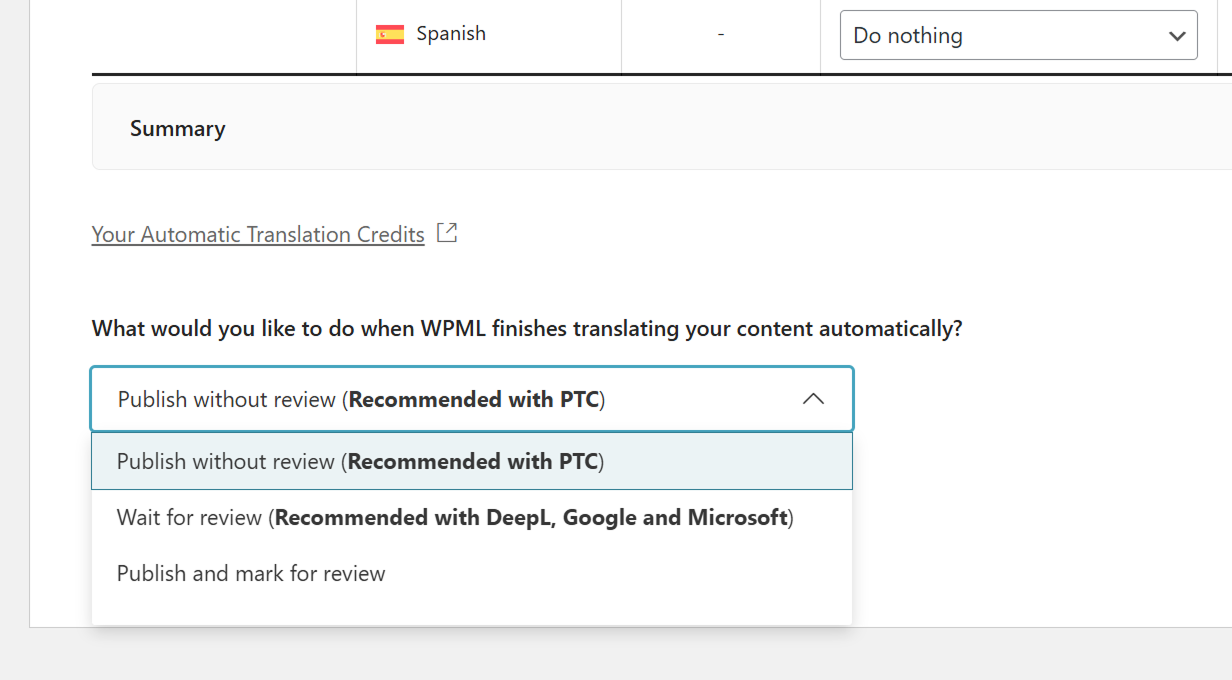Click white space right of the credits link
Image resolution: width=1232 pixels, height=680 pixels.
[x=800, y=234]
